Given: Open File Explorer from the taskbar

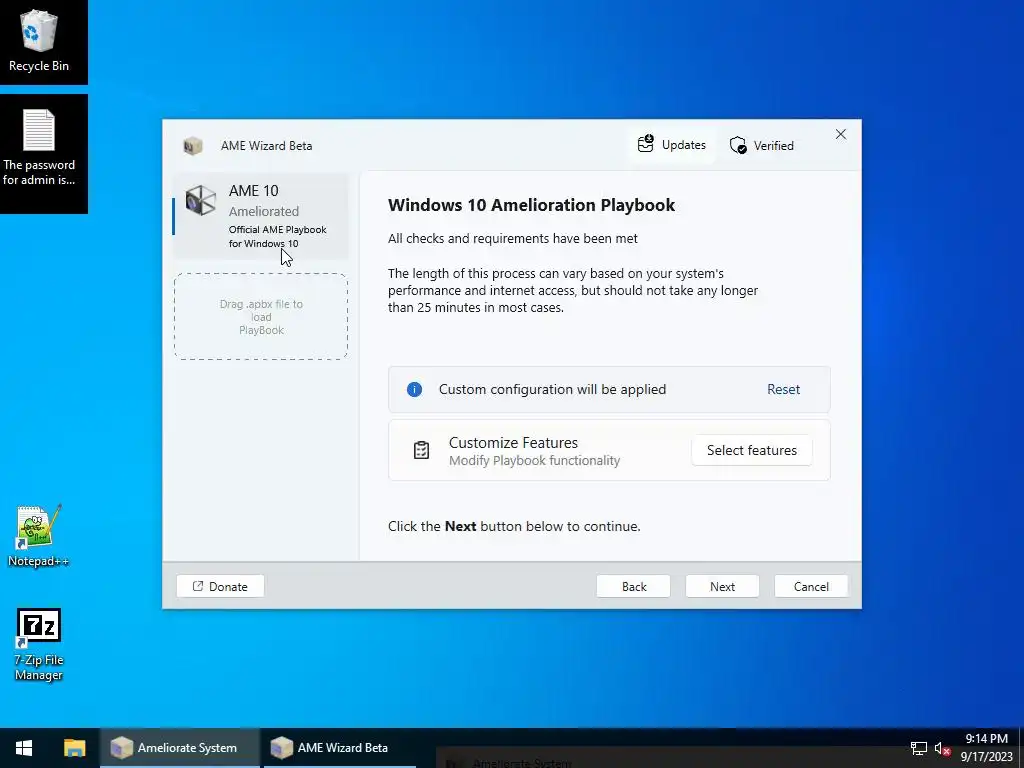Looking at the screenshot, I should pyautogui.click(x=74, y=748).
